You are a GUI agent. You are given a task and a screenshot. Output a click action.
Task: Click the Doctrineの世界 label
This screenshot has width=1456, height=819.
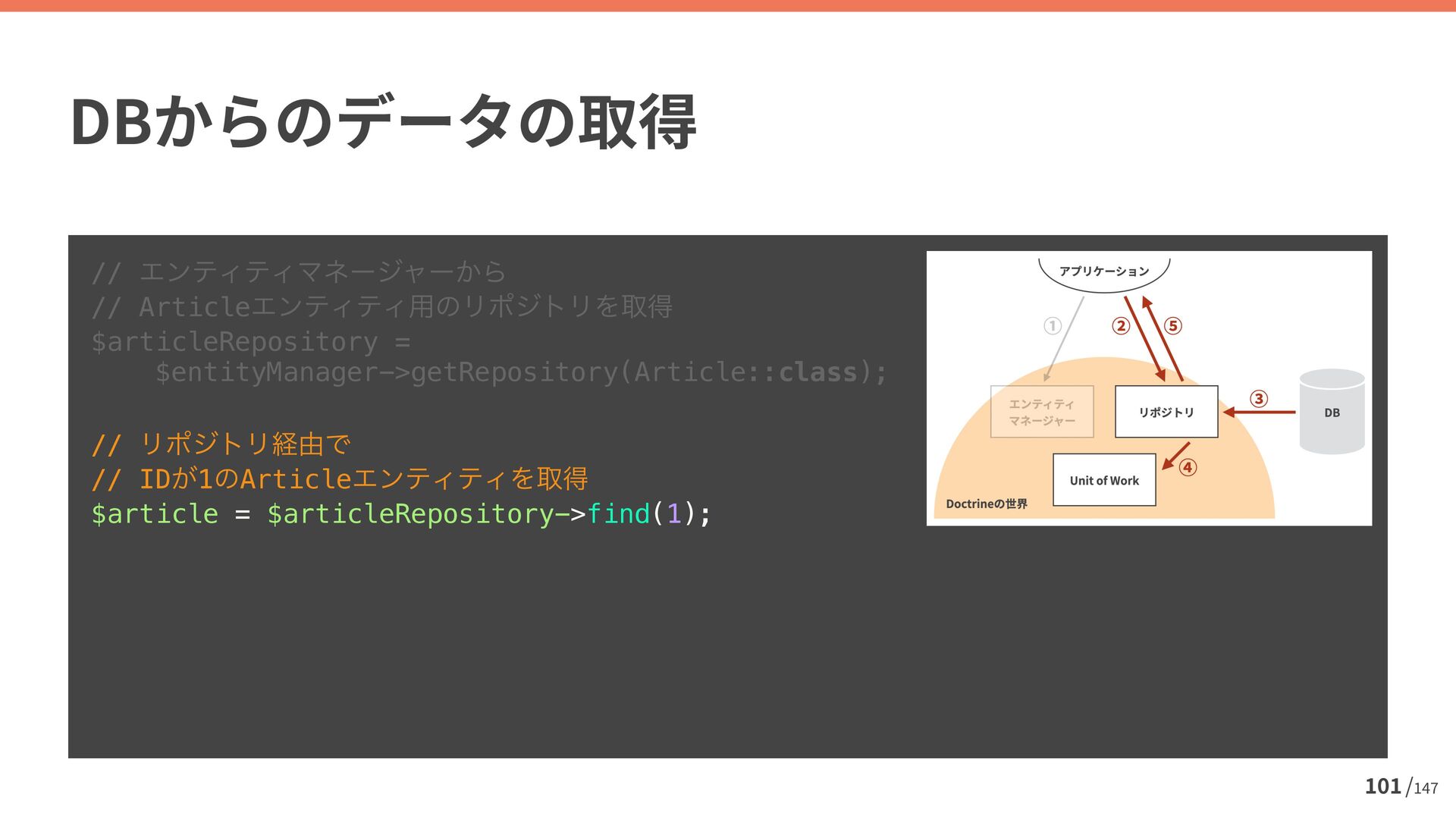pyautogui.click(x=986, y=504)
